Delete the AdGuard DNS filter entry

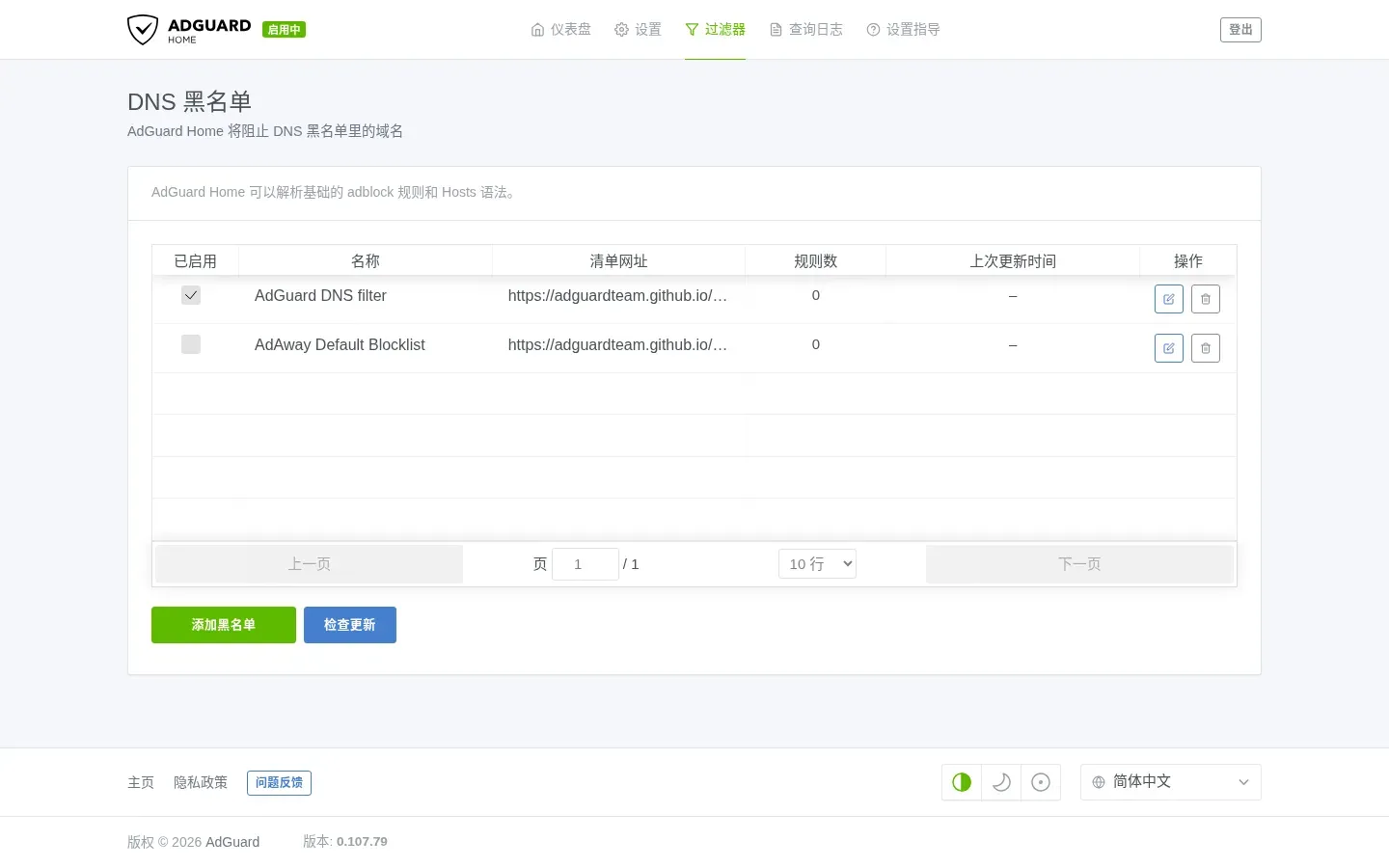click(x=1205, y=299)
